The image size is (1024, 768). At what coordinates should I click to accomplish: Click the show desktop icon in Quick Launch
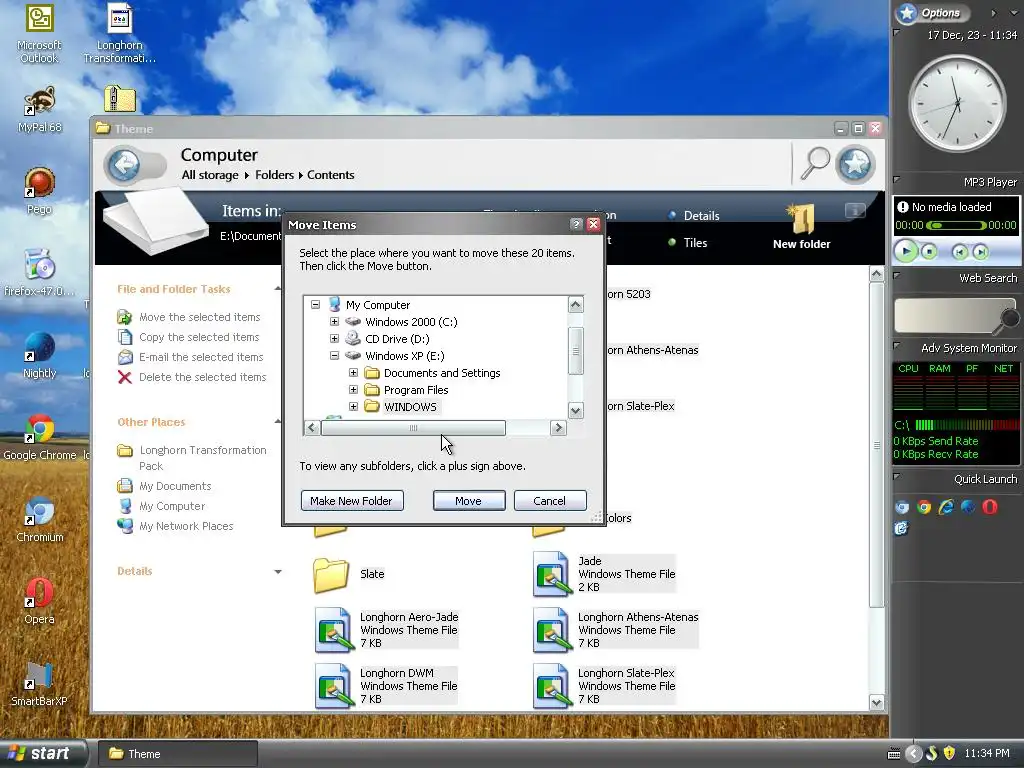click(901, 528)
